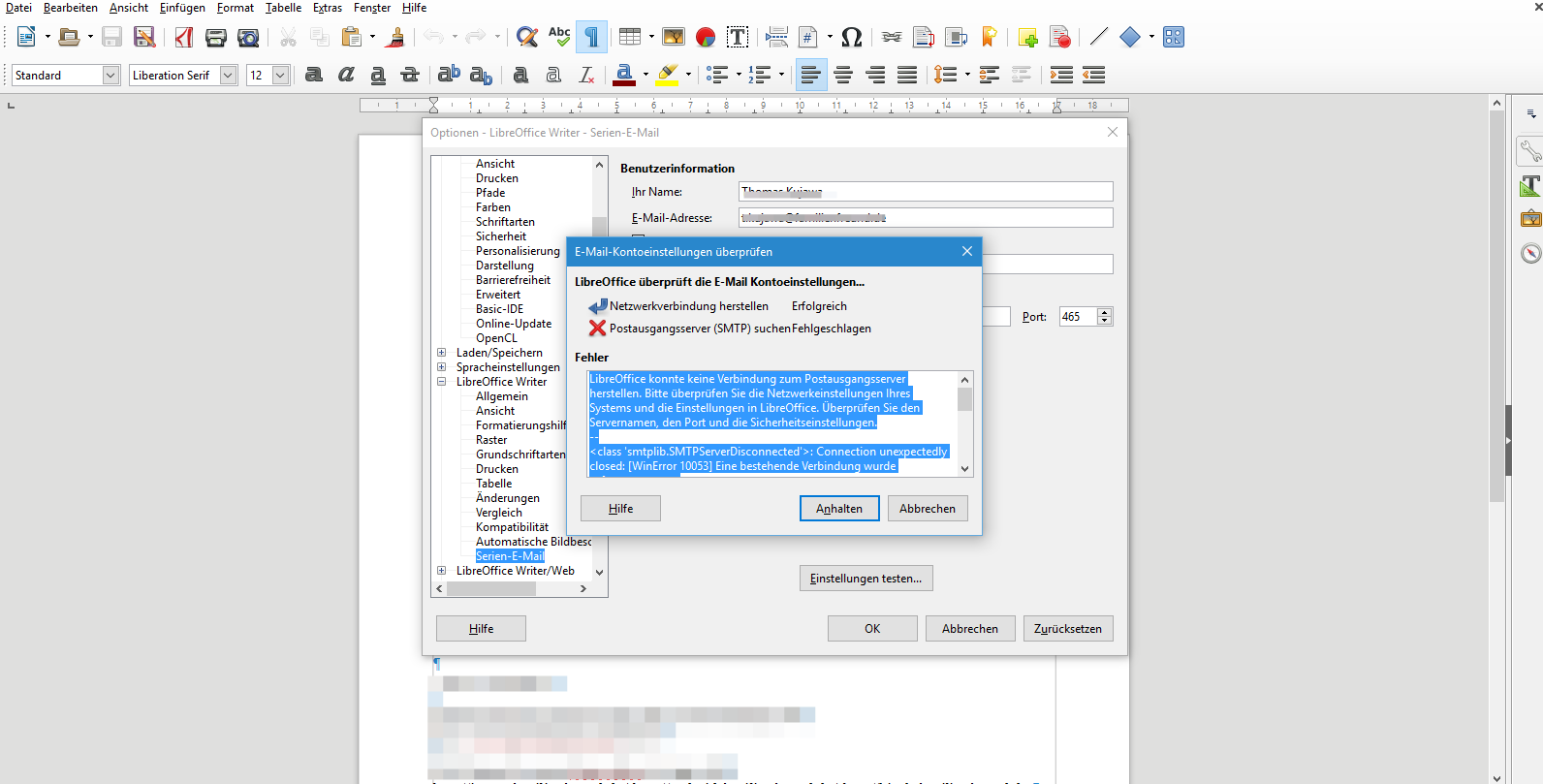
Task: Open the Tabelle menu
Action: (x=283, y=8)
